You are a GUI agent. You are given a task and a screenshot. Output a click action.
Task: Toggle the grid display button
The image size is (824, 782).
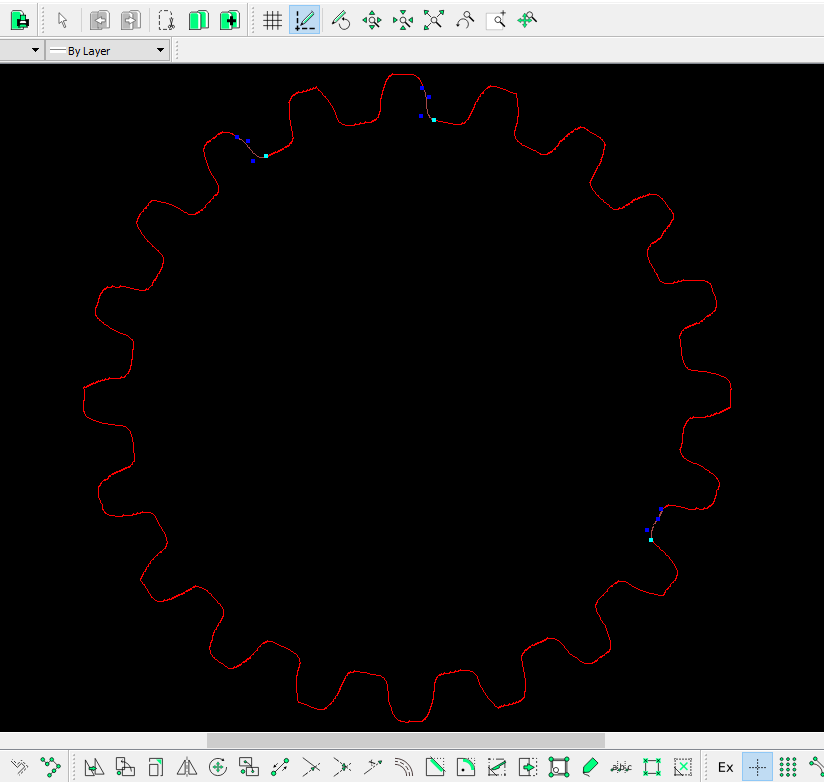pos(272,19)
